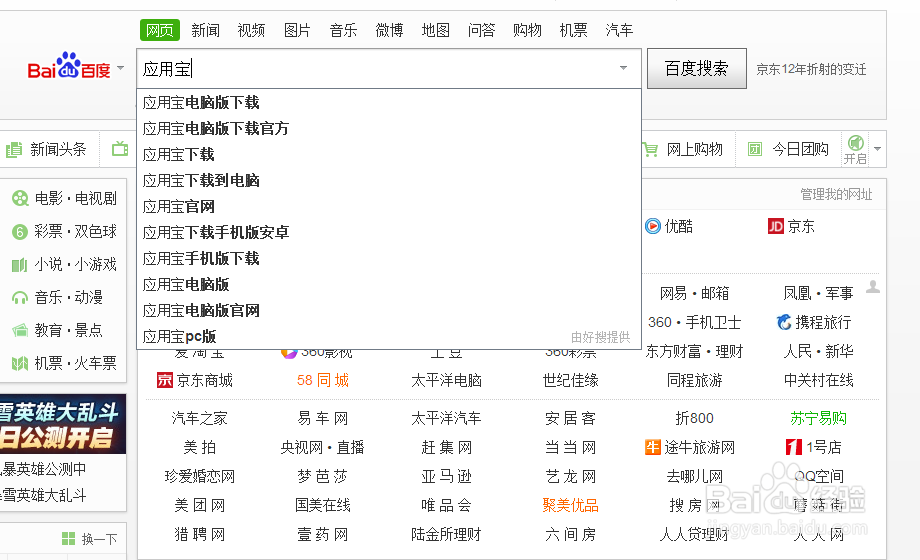The image size is (920, 560).
Task: Open the 360·手机卫士 link
Action: click(x=694, y=322)
